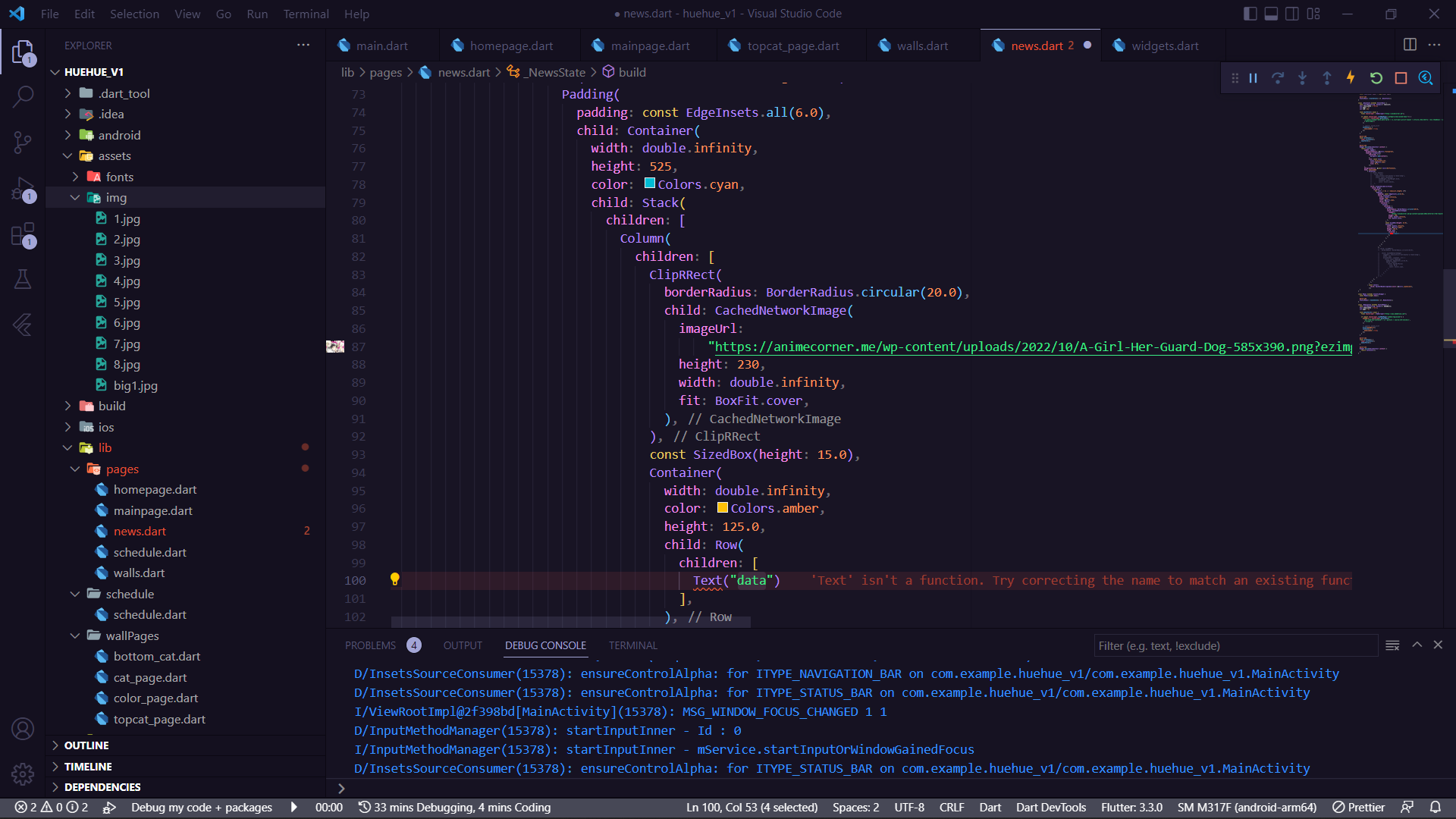Click the Colors.cyan color swatch
The height and width of the screenshot is (819, 1456).
[x=649, y=184]
